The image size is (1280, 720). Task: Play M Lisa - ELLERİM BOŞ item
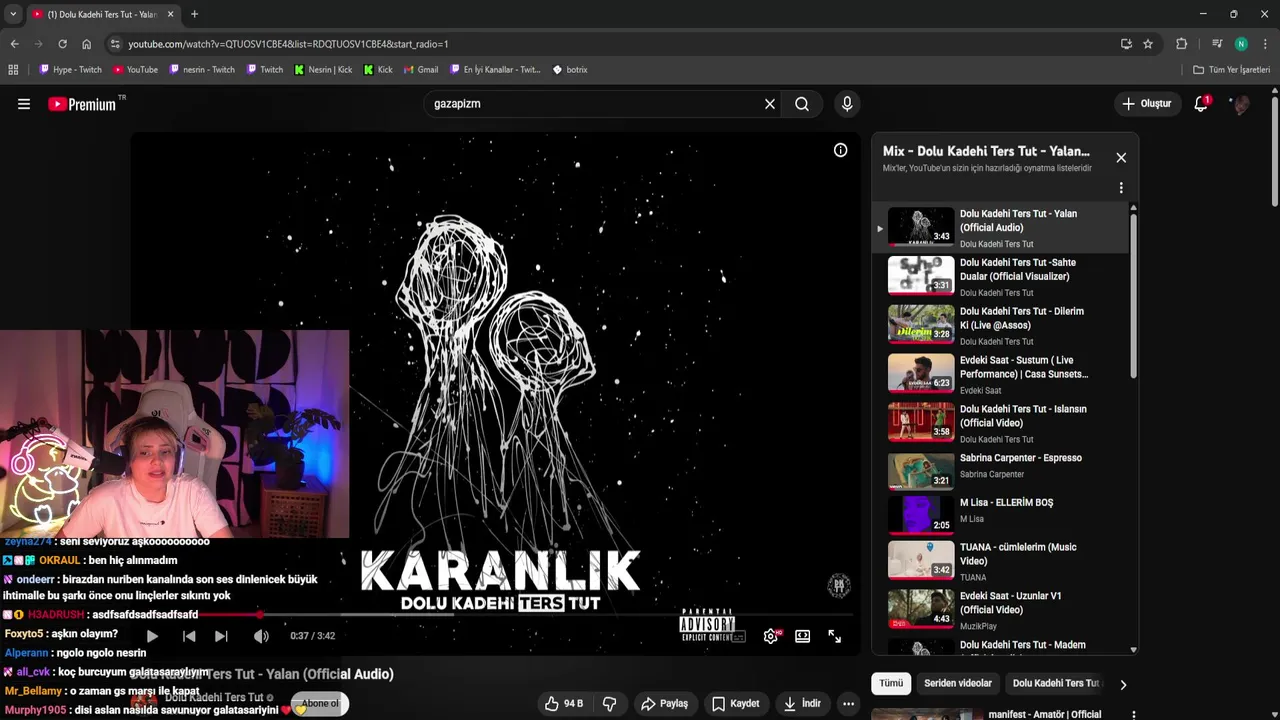(x=1000, y=515)
